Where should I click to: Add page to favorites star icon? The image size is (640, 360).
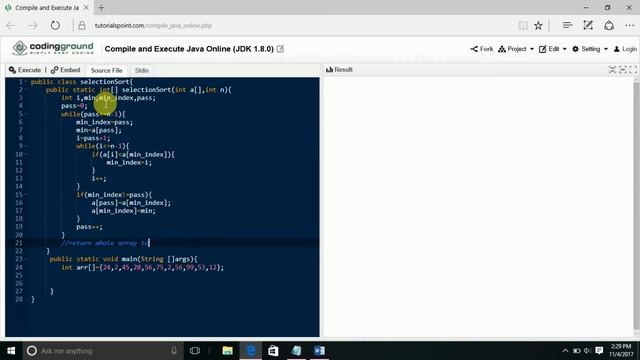tap(538, 26)
